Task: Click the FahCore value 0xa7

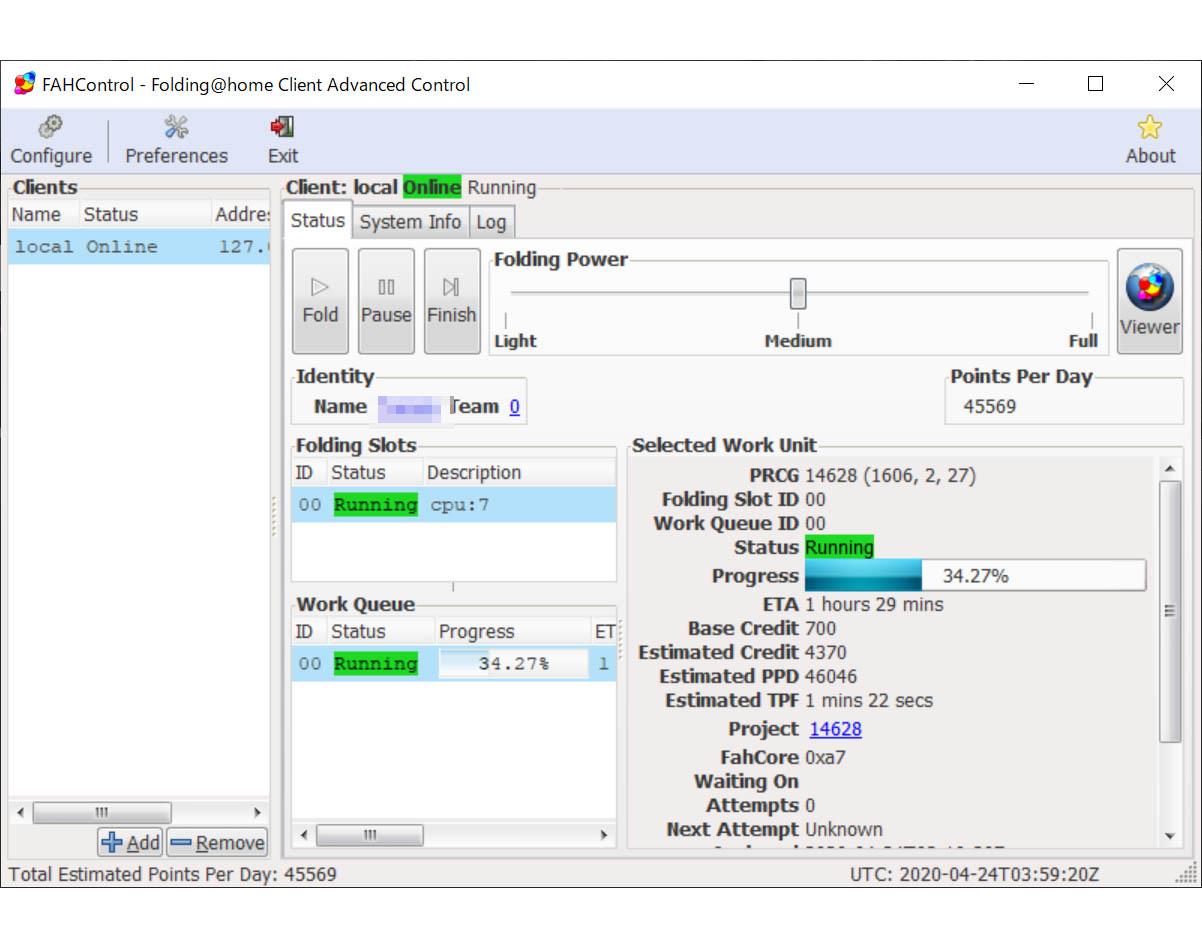Action: (825, 757)
